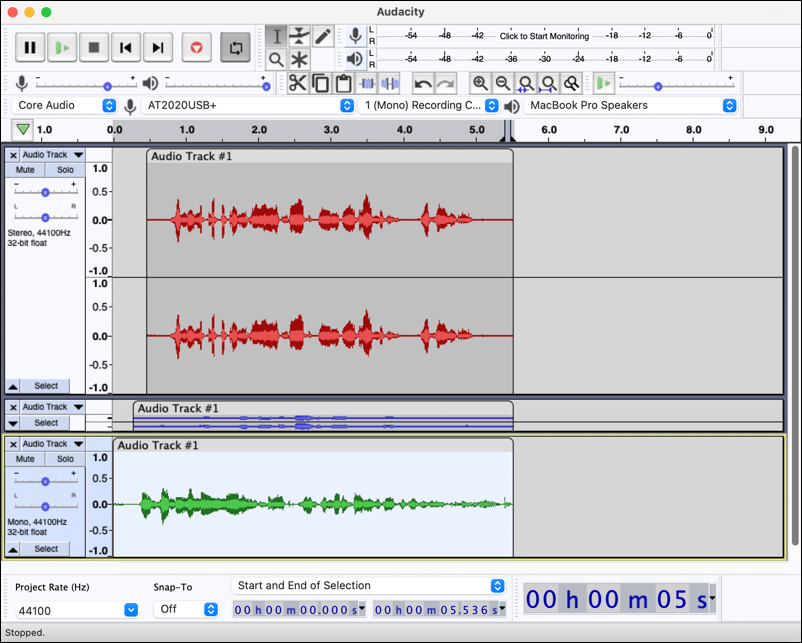Click Trim audio outside selection icon
802x643 pixels.
(367, 83)
